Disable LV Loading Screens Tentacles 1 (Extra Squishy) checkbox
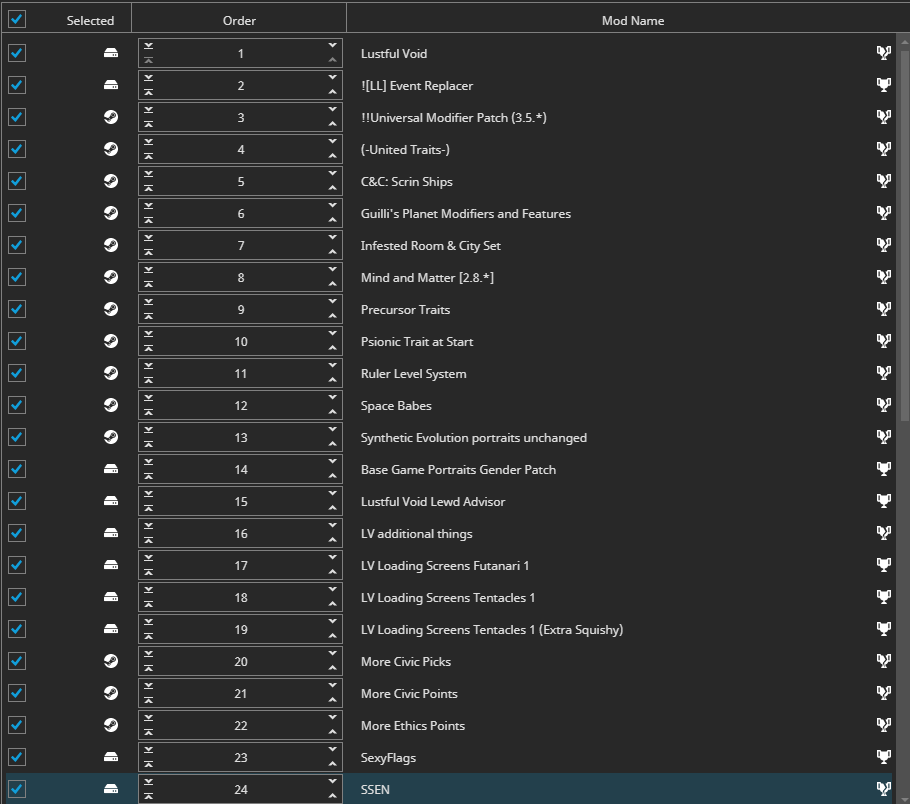The image size is (910, 804). pyautogui.click(x=17, y=629)
